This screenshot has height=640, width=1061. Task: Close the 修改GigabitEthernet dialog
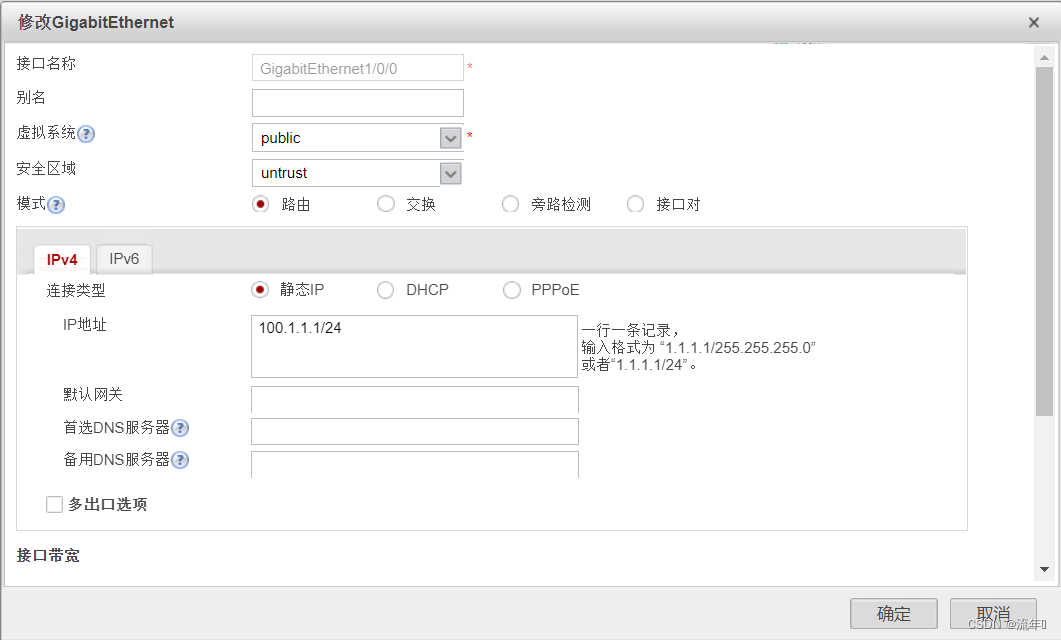(1033, 23)
